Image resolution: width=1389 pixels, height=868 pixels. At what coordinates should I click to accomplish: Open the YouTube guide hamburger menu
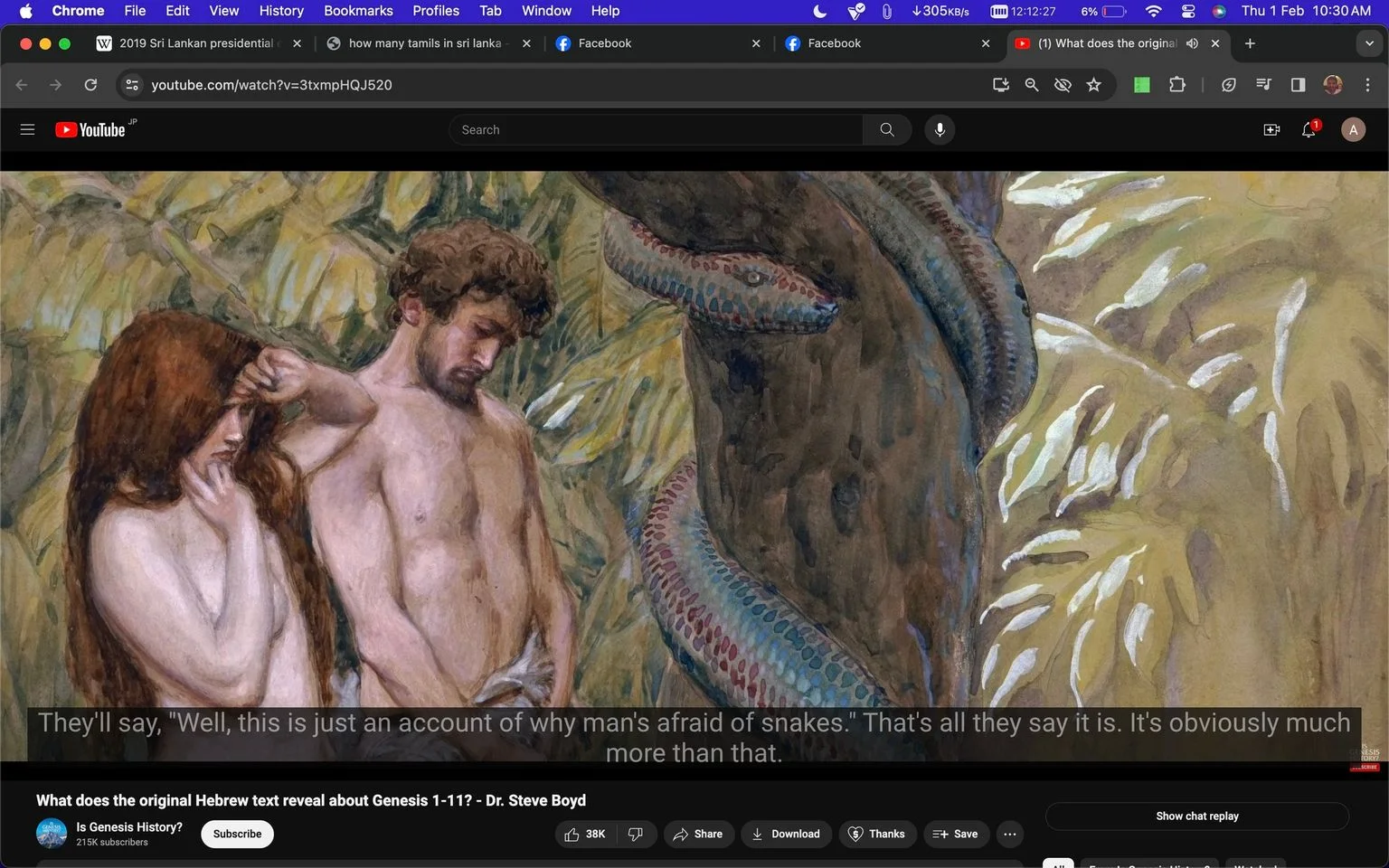coord(27,129)
